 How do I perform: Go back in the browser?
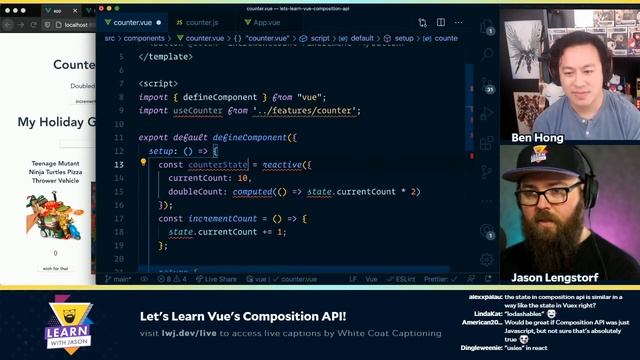(8, 25)
